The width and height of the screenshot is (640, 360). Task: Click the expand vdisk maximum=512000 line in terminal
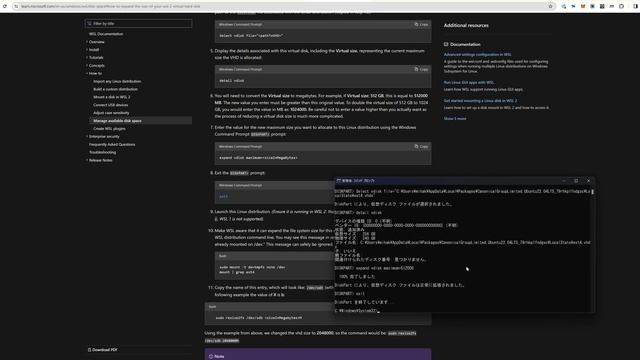coord(374,268)
